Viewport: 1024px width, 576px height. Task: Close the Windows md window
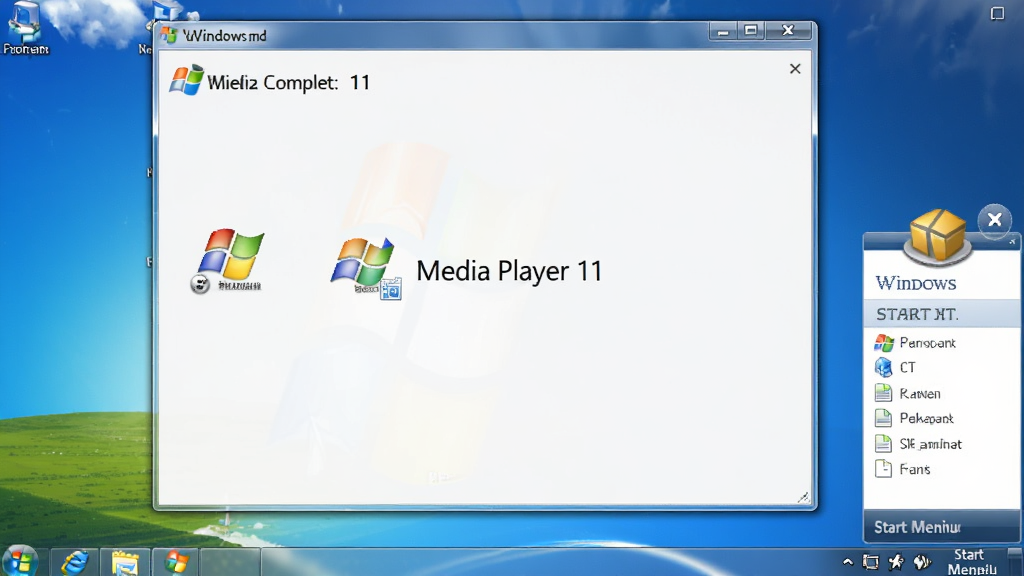pyautogui.click(x=788, y=31)
